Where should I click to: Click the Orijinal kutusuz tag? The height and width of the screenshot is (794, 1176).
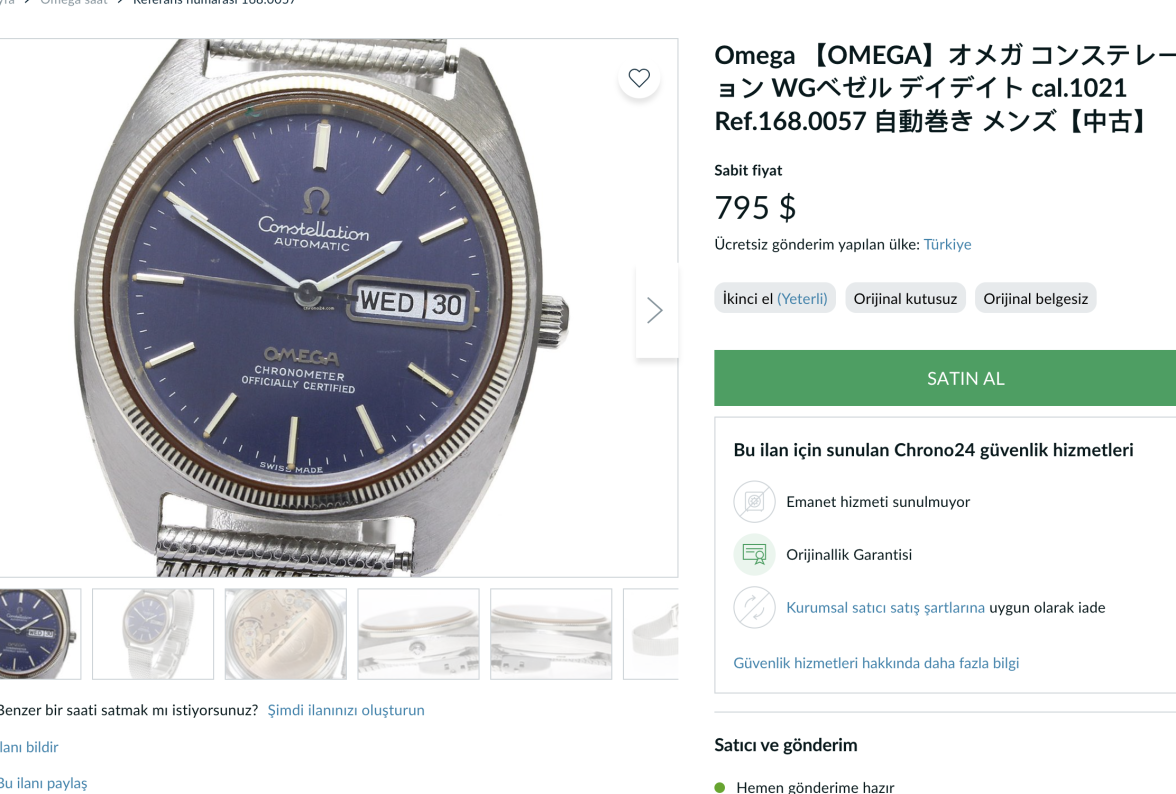click(x=905, y=299)
